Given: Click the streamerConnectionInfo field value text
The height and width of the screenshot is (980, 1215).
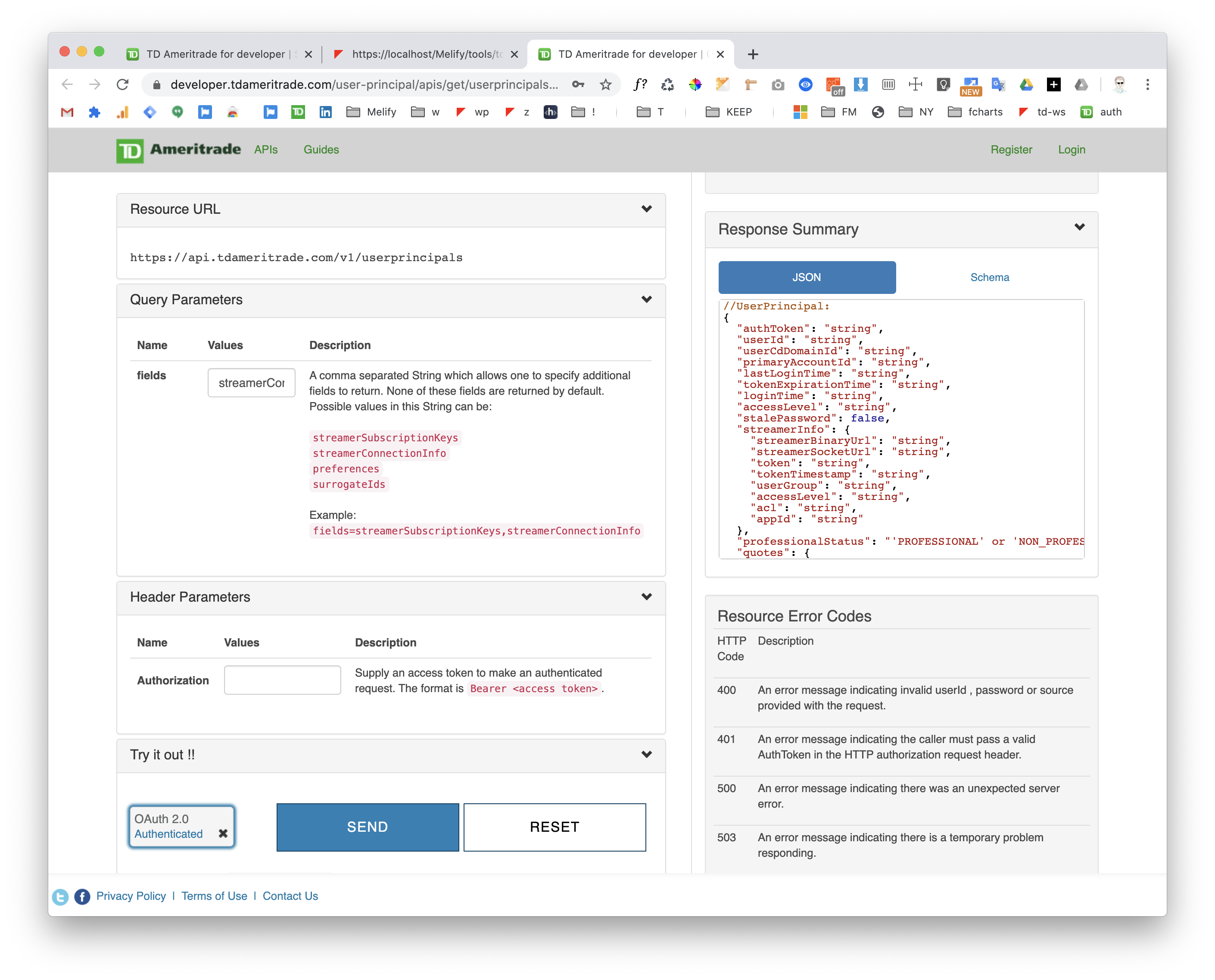Looking at the screenshot, I should [379, 453].
